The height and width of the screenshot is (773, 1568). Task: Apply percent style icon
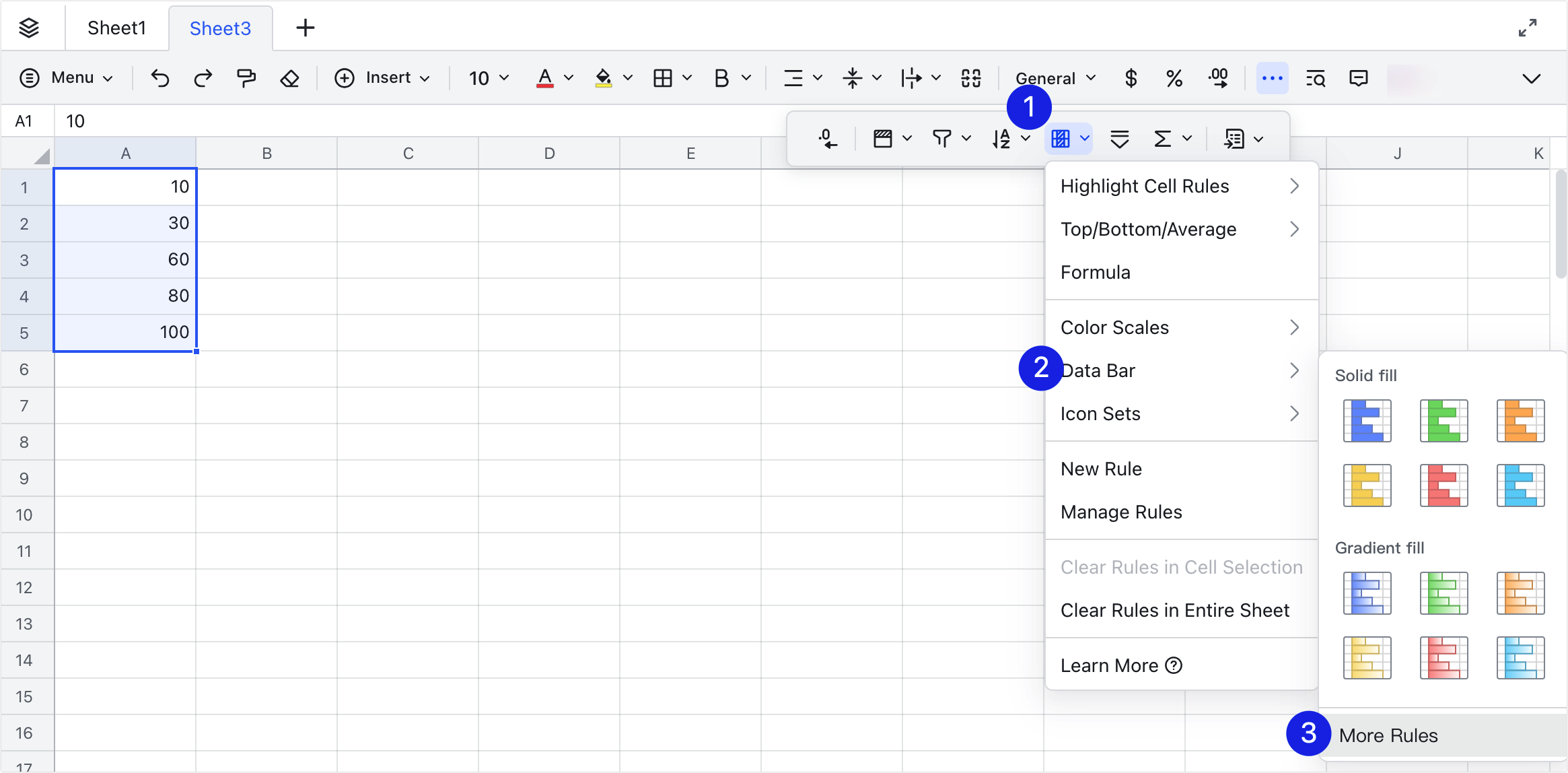point(1174,77)
